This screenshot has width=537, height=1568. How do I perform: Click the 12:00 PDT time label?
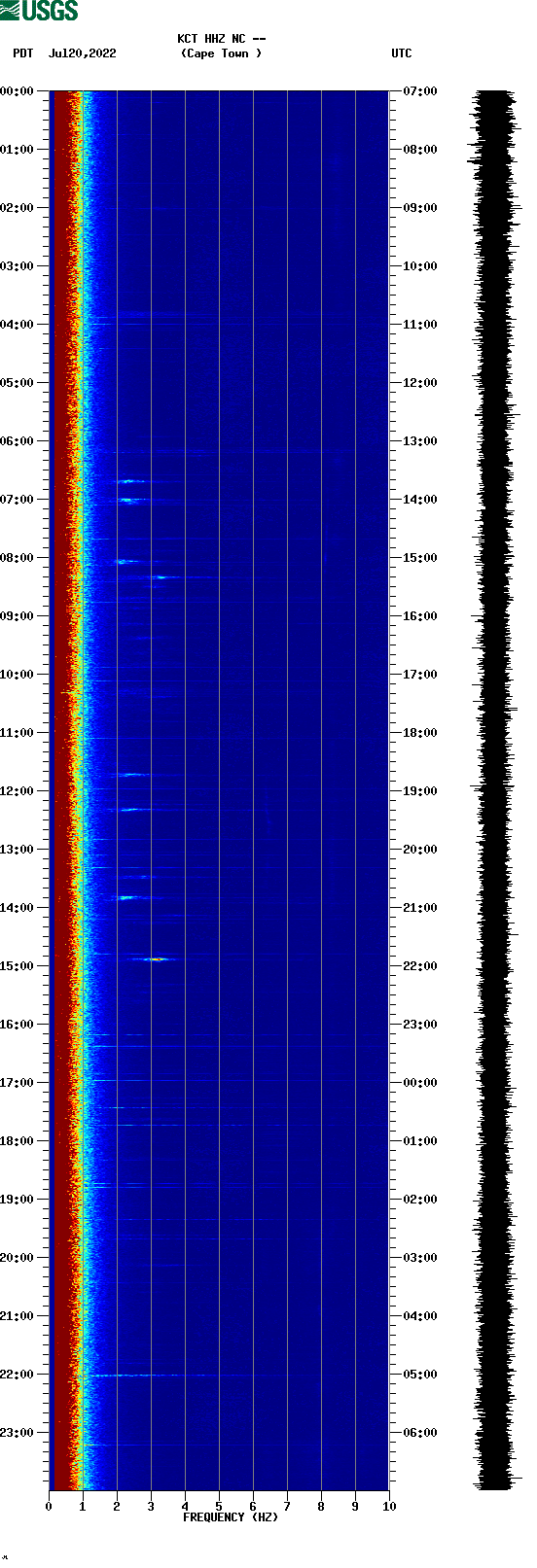pyautogui.click(x=17, y=791)
